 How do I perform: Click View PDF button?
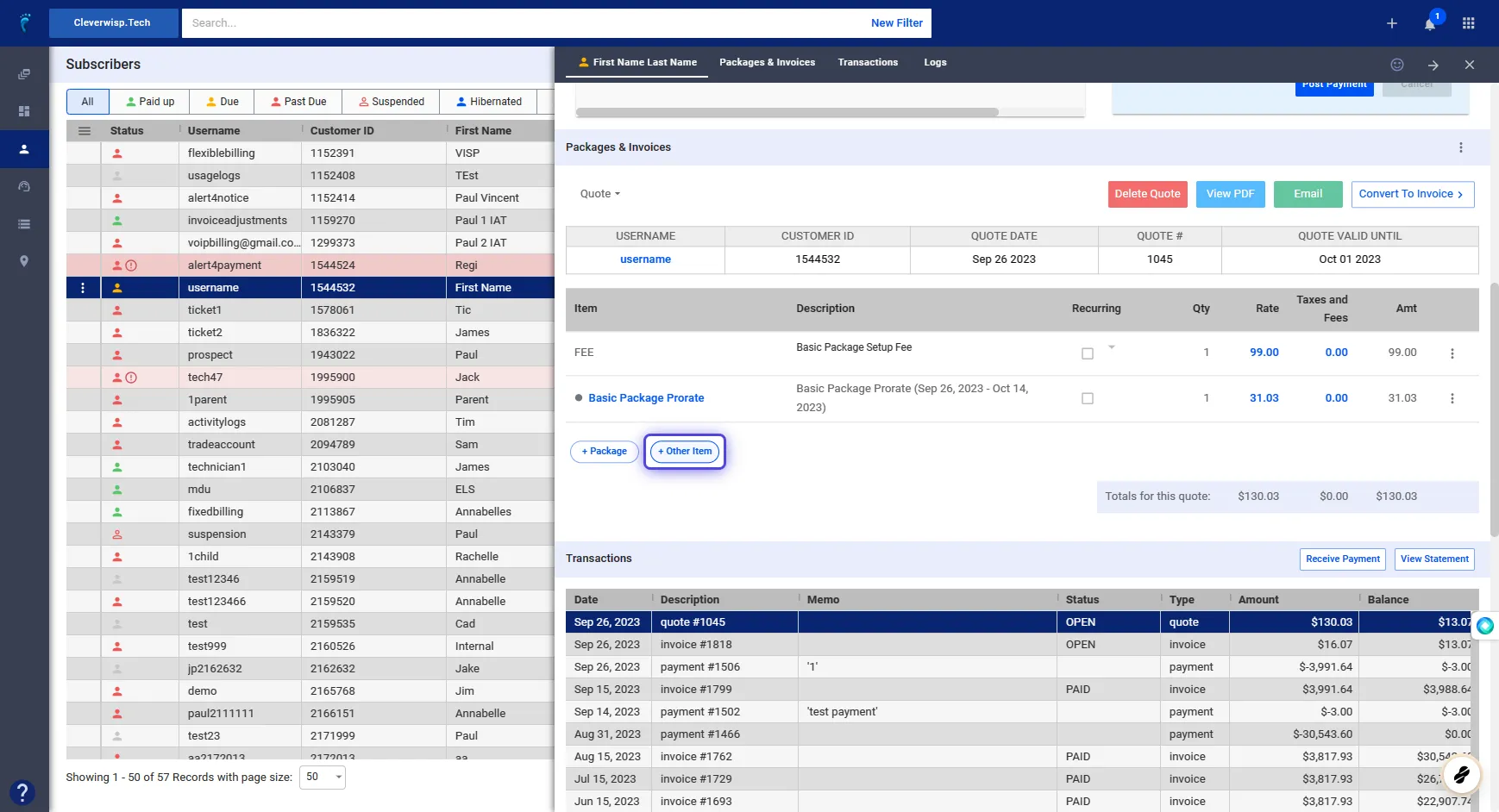pos(1230,194)
